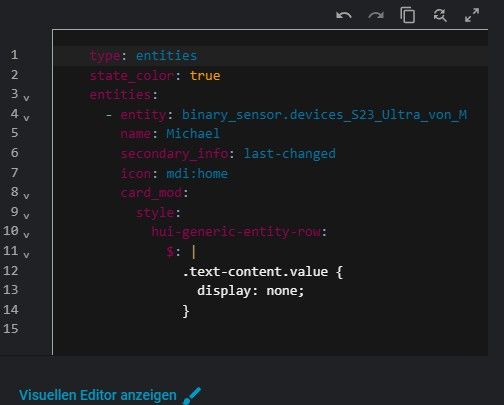Collapse the entities block at line 3

click(26, 98)
